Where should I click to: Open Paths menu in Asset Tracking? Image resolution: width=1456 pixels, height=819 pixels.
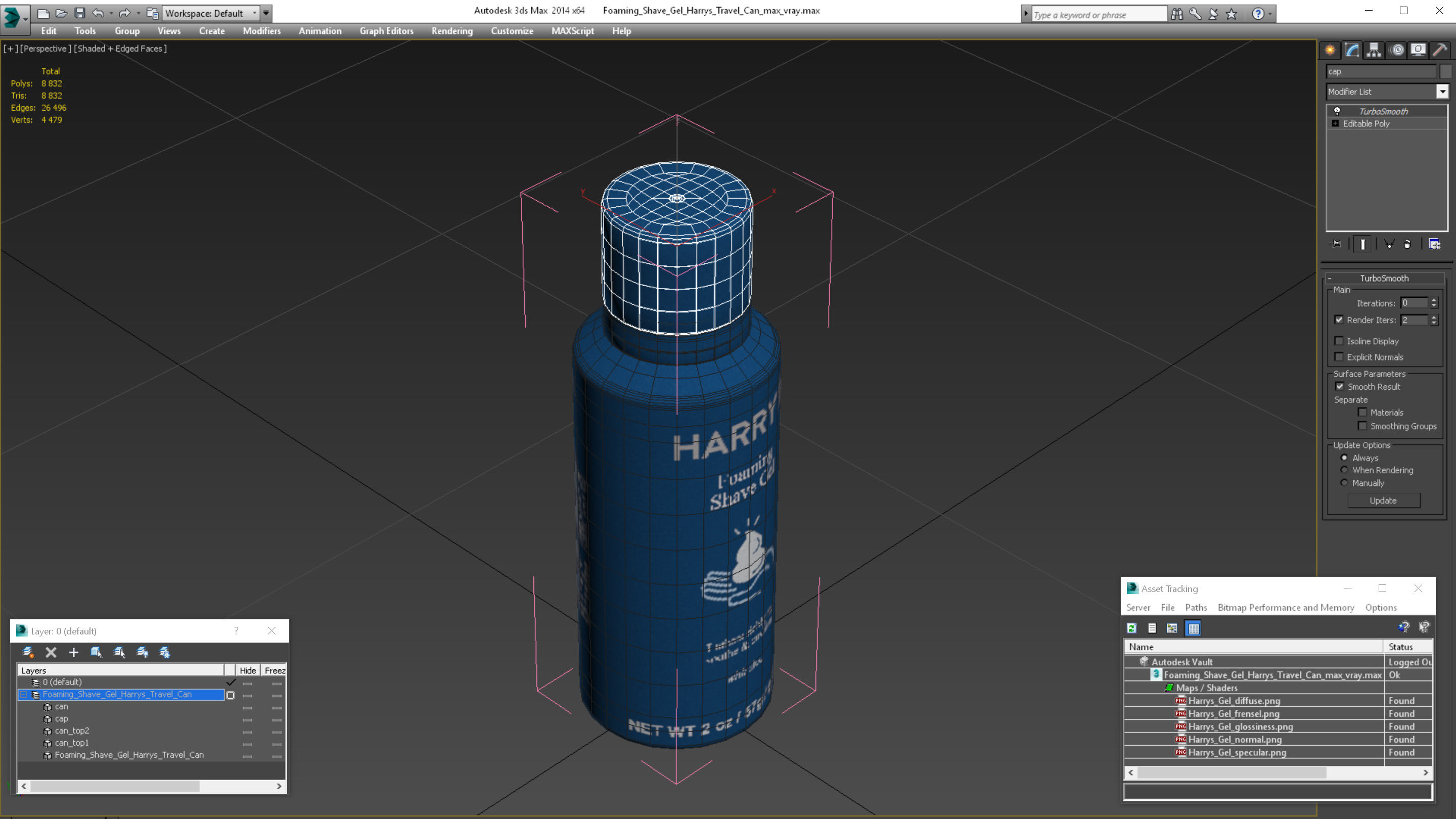coord(1196,608)
